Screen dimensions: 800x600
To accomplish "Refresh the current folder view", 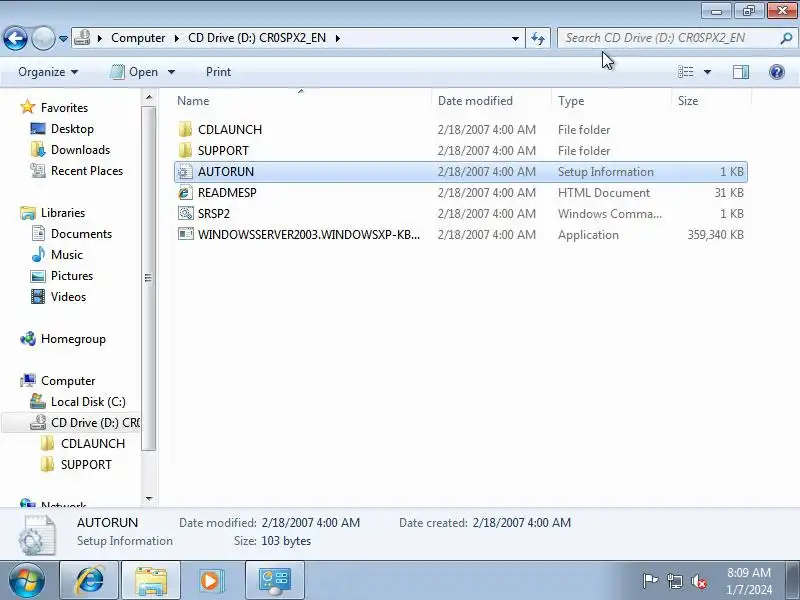I will [538, 38].
